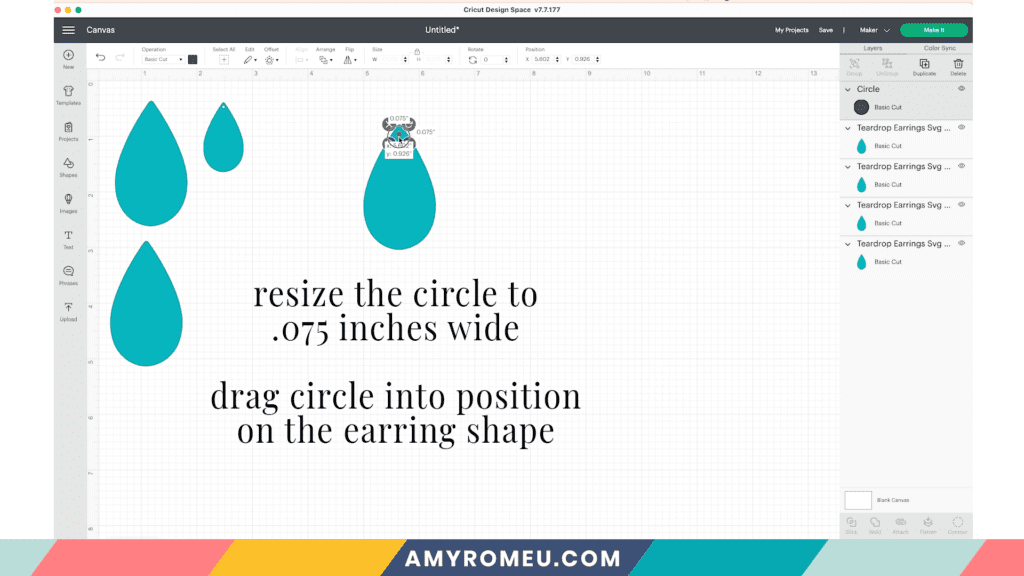Open the Edit dropdown
Viewport: 1024px width, 576px height.
[250, 59]
